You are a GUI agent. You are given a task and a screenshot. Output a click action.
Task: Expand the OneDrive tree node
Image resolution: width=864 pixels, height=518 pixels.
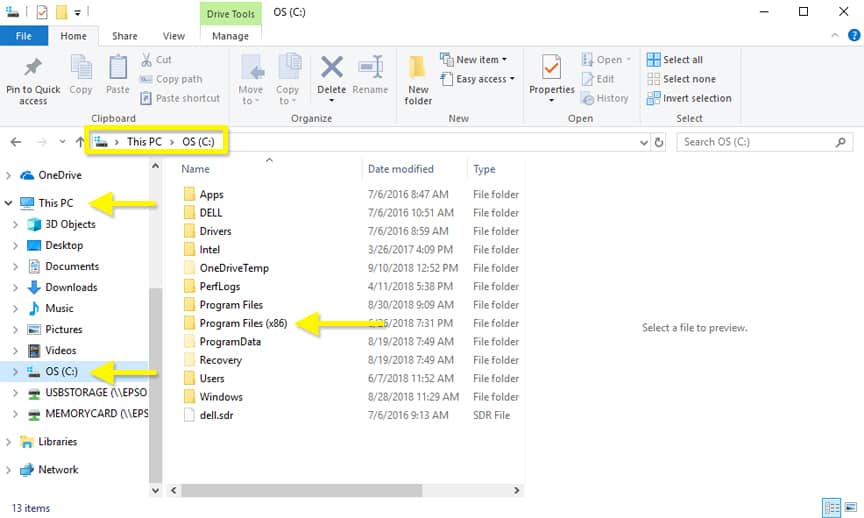click(9, 175)
